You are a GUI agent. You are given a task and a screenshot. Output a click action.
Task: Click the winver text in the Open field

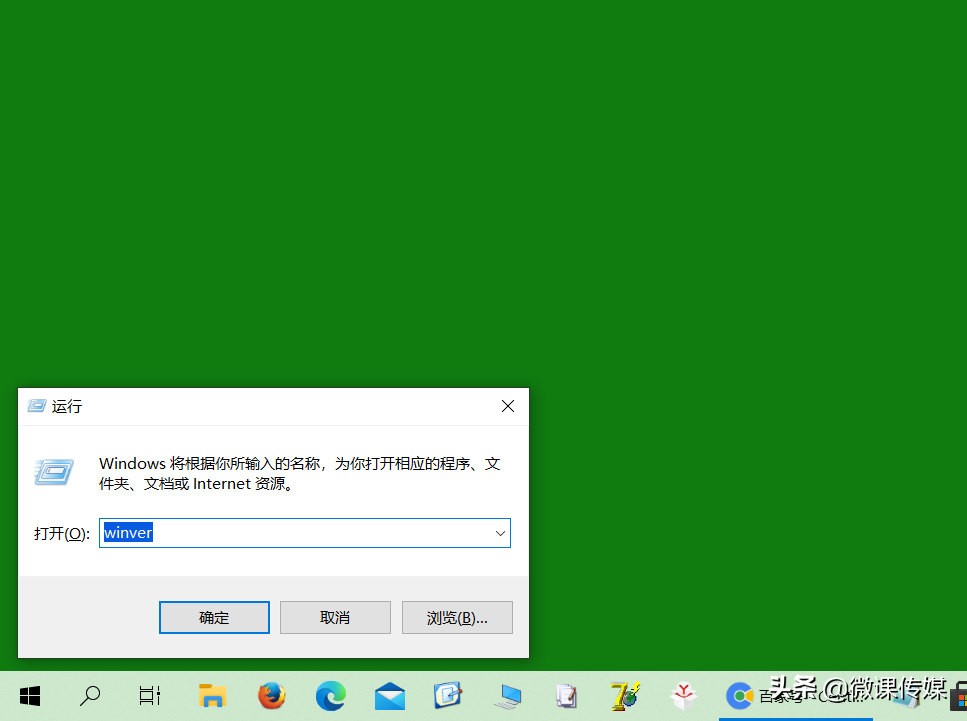pyautogui.click(x=128, y=532)
